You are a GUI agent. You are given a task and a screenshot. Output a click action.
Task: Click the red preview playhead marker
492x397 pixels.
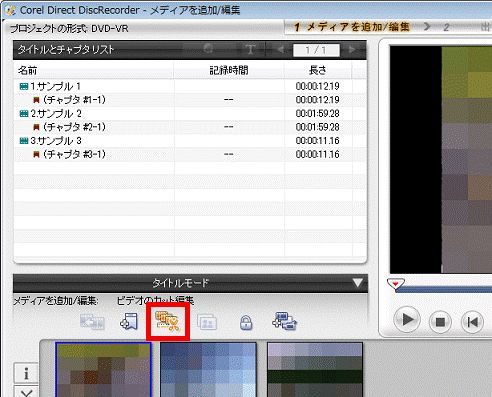click(x=395, y=284)
